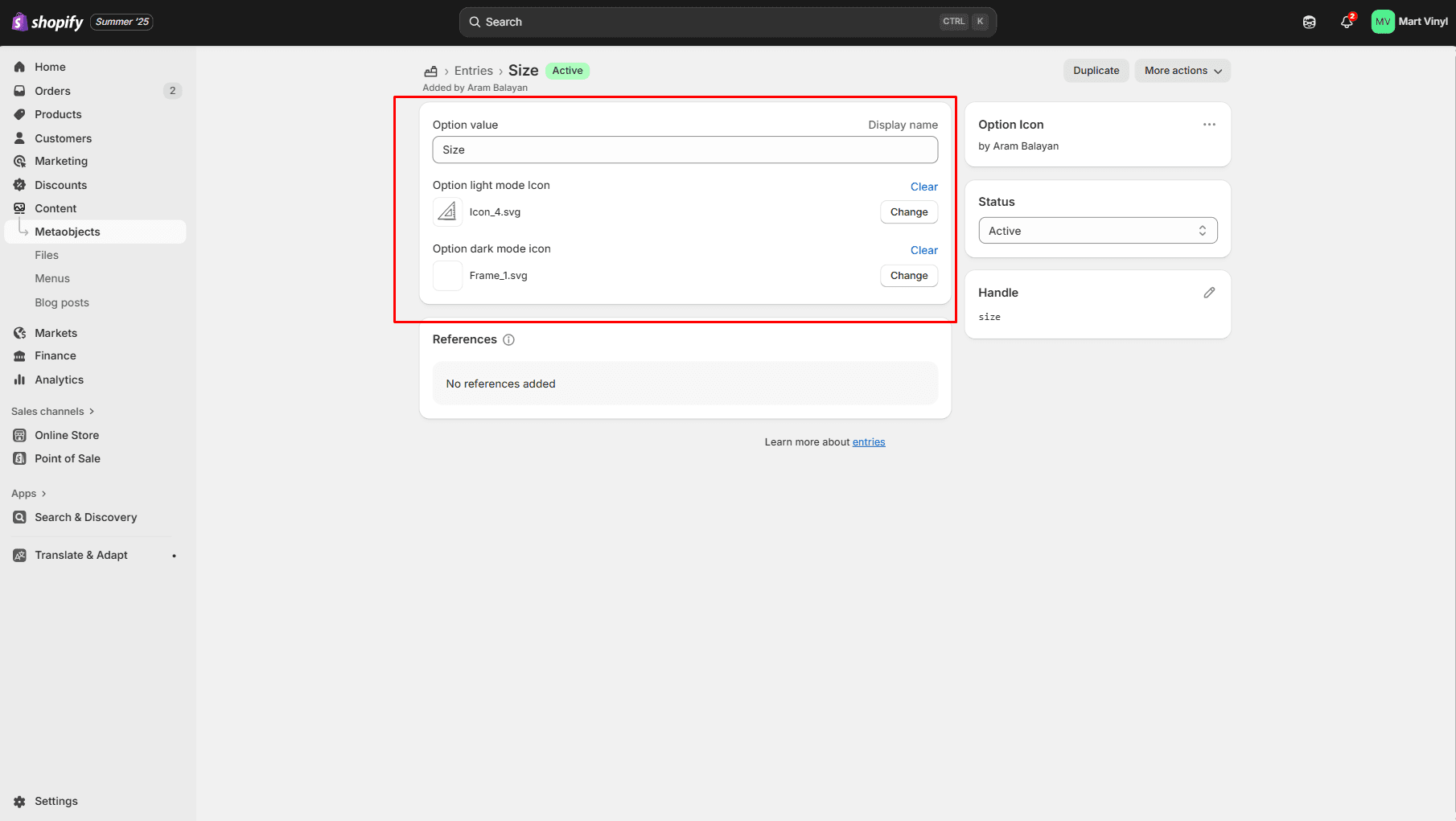The height and width of the screenshot is (821, 1456).
Task: Expand the Apps section in the sidebar
Action: coord(28,494)
